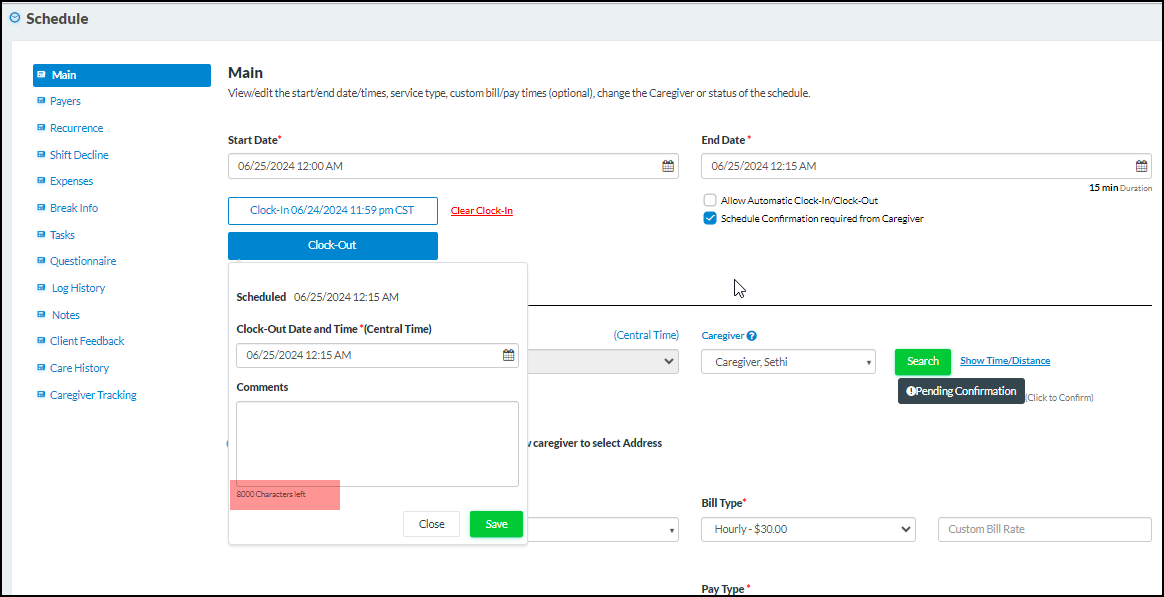Enable Allow Automatic Clock-In/Clock-Out checkbox
The image size is (1164, 597).
pyautogui.click(x=710, y=200)
